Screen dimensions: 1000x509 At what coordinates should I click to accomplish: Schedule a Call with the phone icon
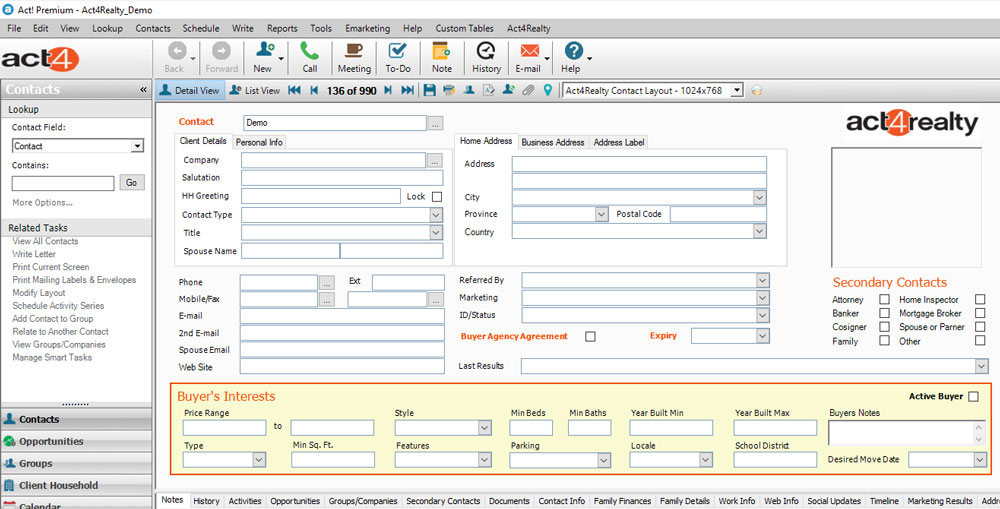point(309,57)
